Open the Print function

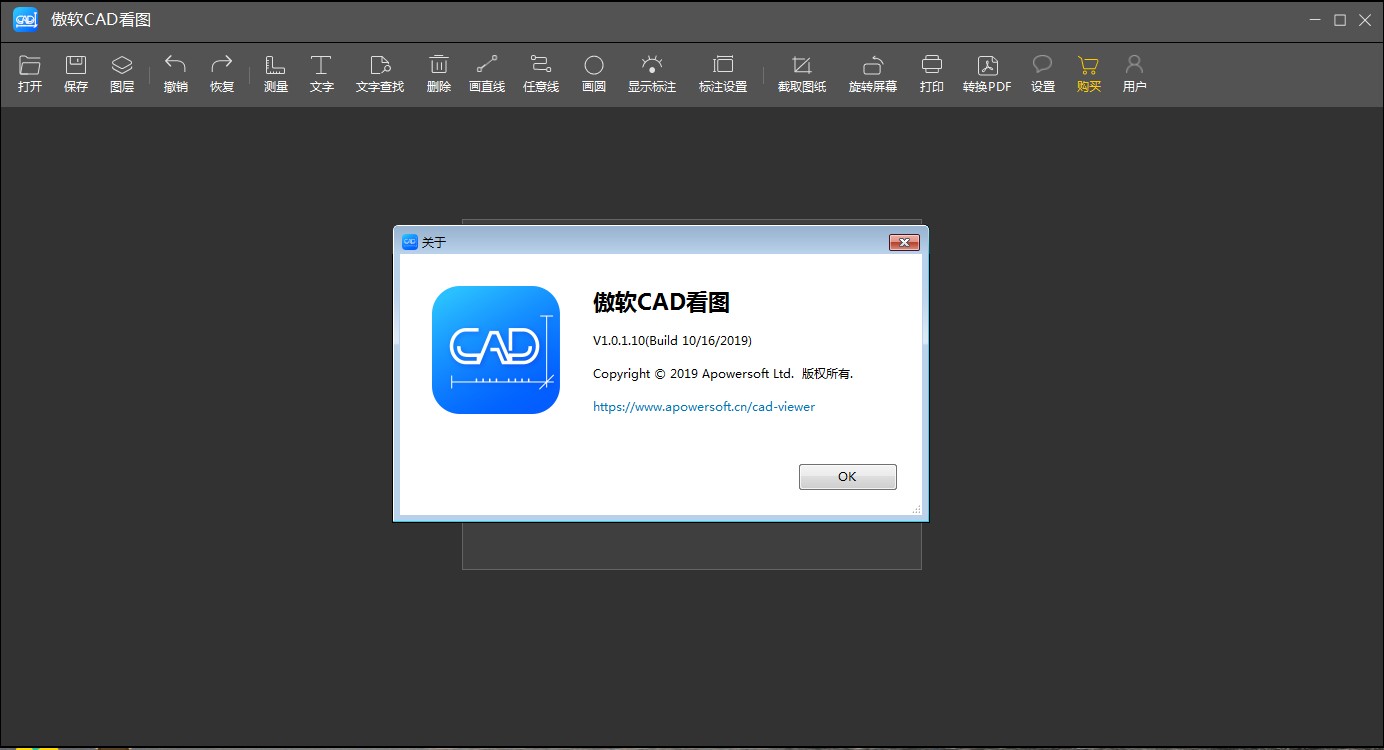pyautogui.click(x=931, y=73)
